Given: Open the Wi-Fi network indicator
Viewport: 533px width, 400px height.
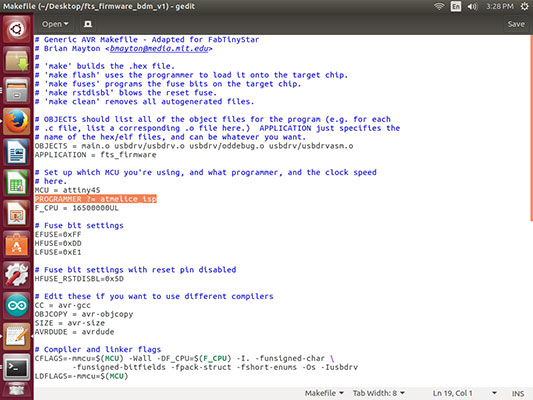Looking at the screenshot, I should (x=439, y=6).
